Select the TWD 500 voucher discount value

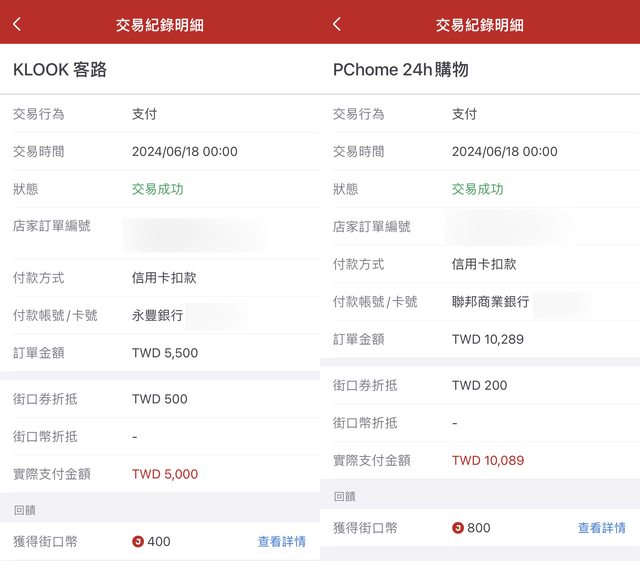(x=160, y=399)
